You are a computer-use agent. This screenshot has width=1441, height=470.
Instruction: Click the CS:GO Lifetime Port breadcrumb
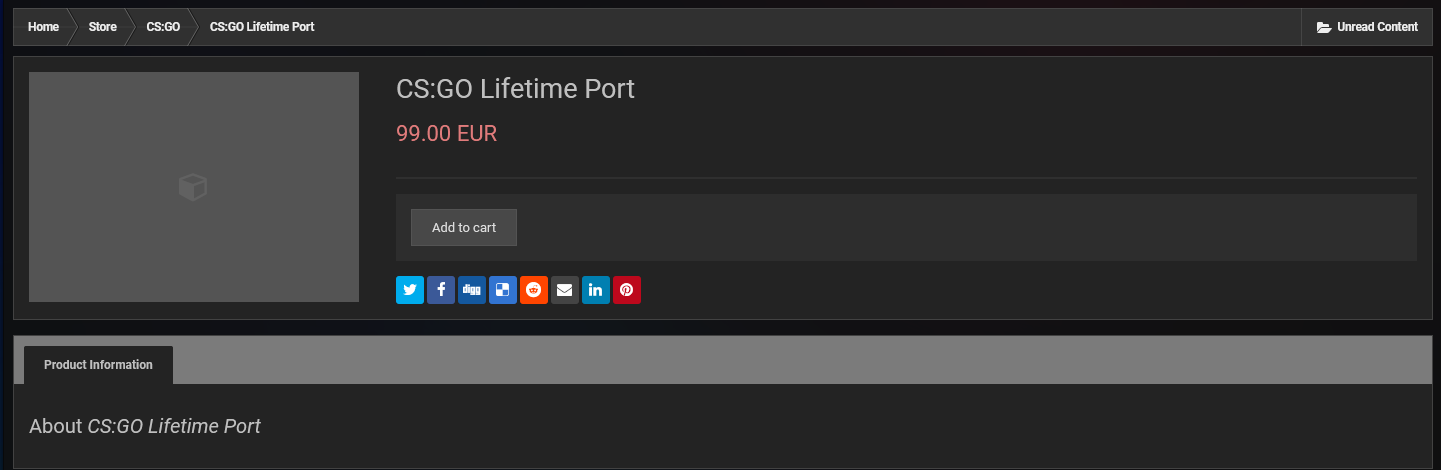(262, 27)
